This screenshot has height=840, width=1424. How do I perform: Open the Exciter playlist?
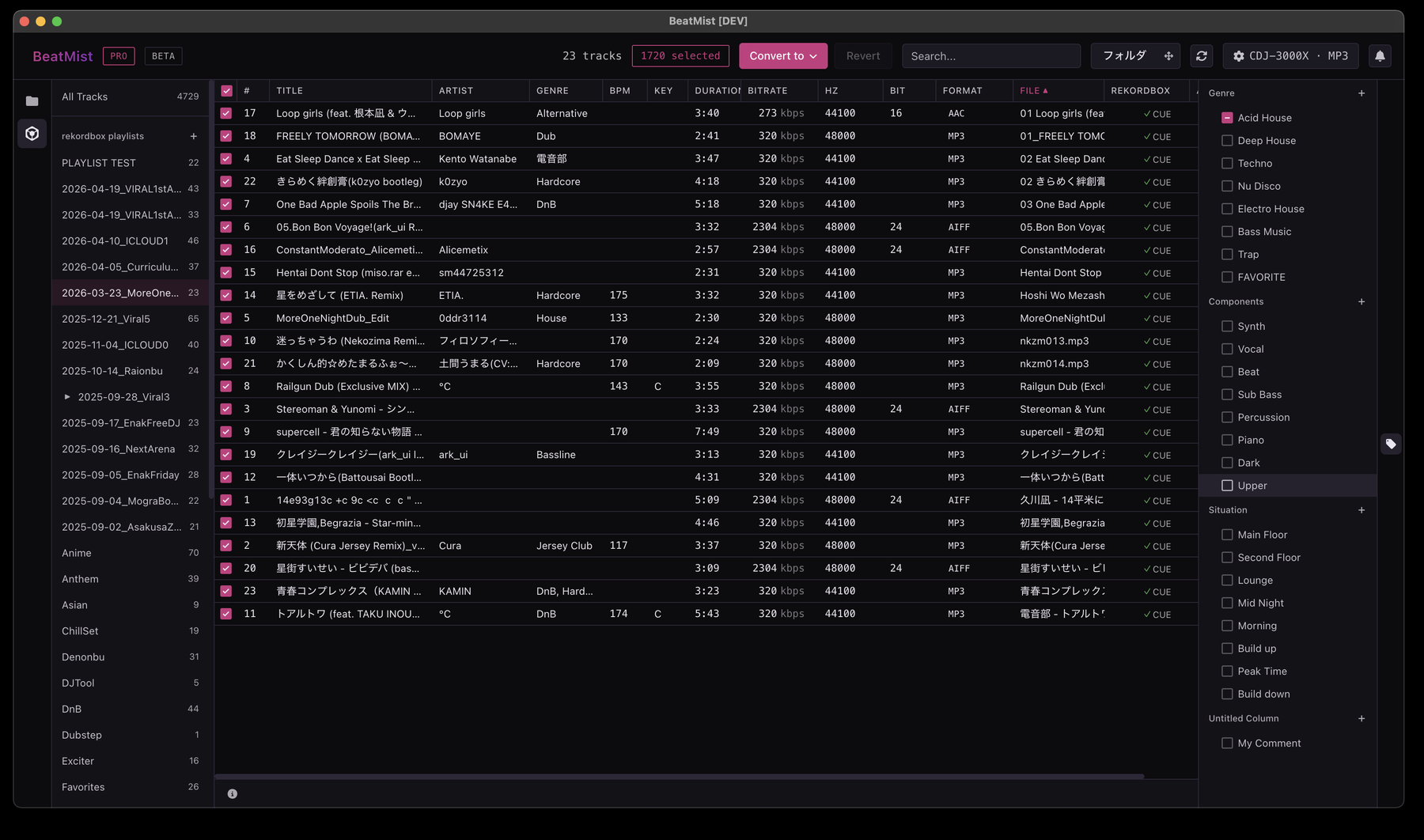point(131,762)
